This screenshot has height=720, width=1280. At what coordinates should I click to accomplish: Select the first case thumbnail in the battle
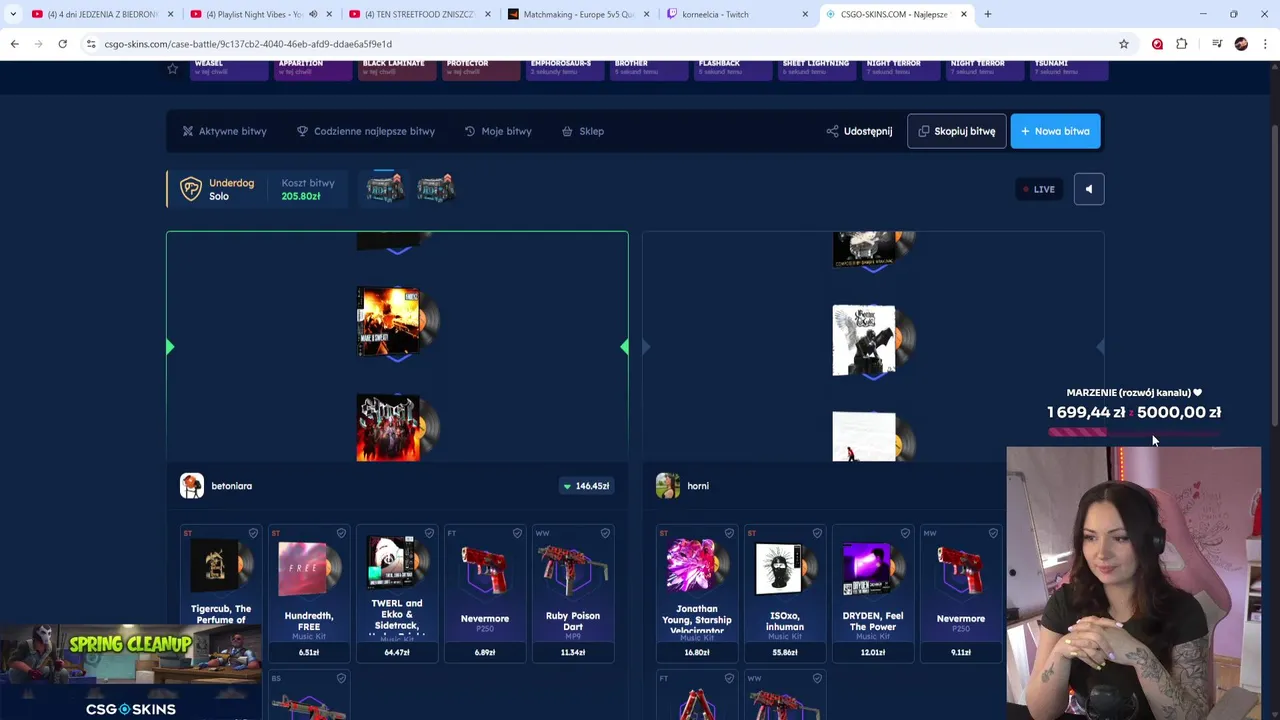pos(385,188)
